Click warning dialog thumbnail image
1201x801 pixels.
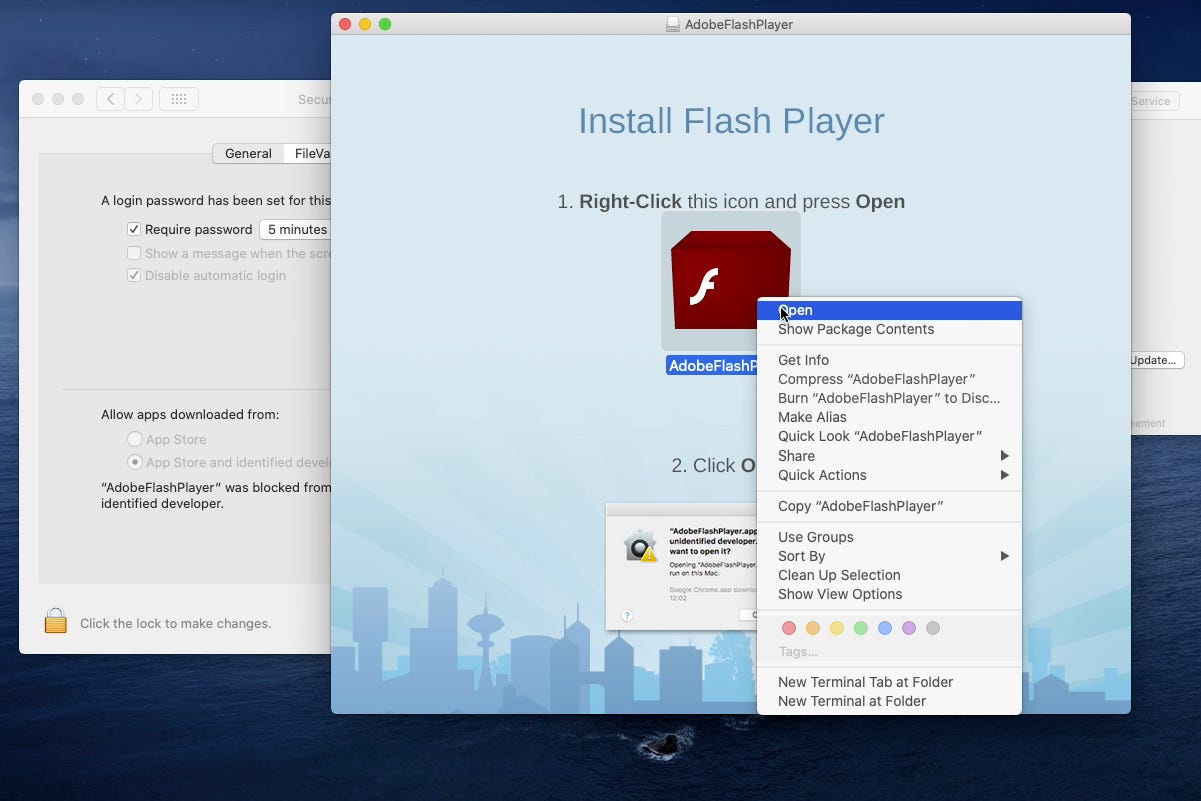click(x=681, y=566)
